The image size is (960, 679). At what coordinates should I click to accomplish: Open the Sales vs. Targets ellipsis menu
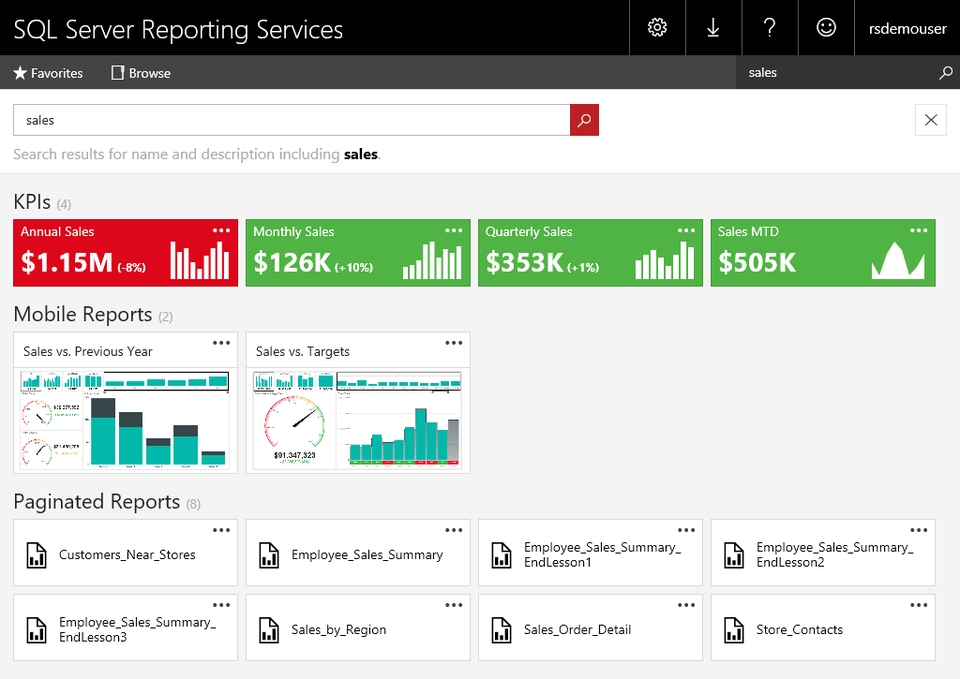[454, 342]
